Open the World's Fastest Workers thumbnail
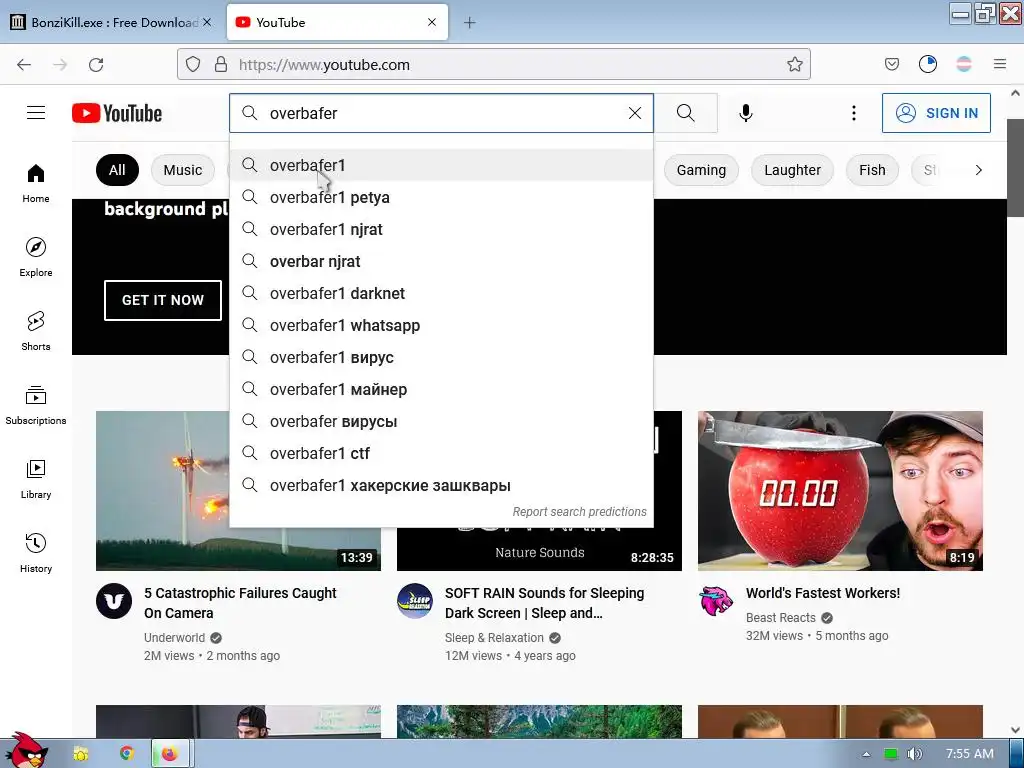The height and width of the screenshot is (768, 1024). click(840, 490)
